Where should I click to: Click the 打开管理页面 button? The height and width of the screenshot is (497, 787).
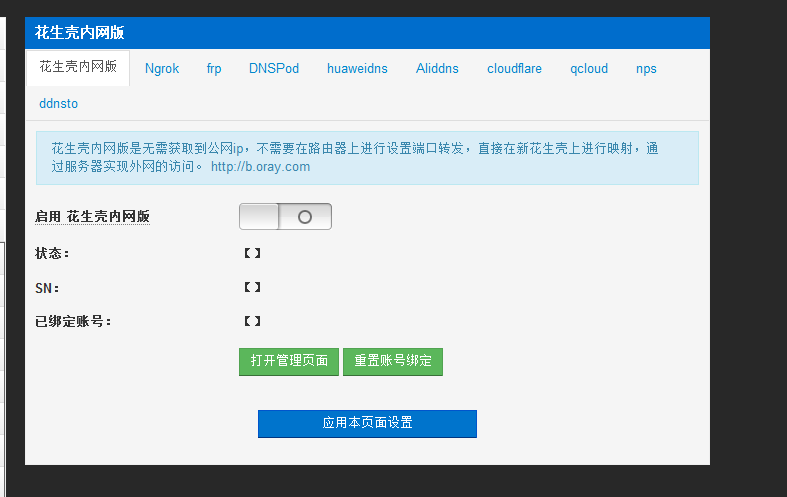(x=289, y=361)
